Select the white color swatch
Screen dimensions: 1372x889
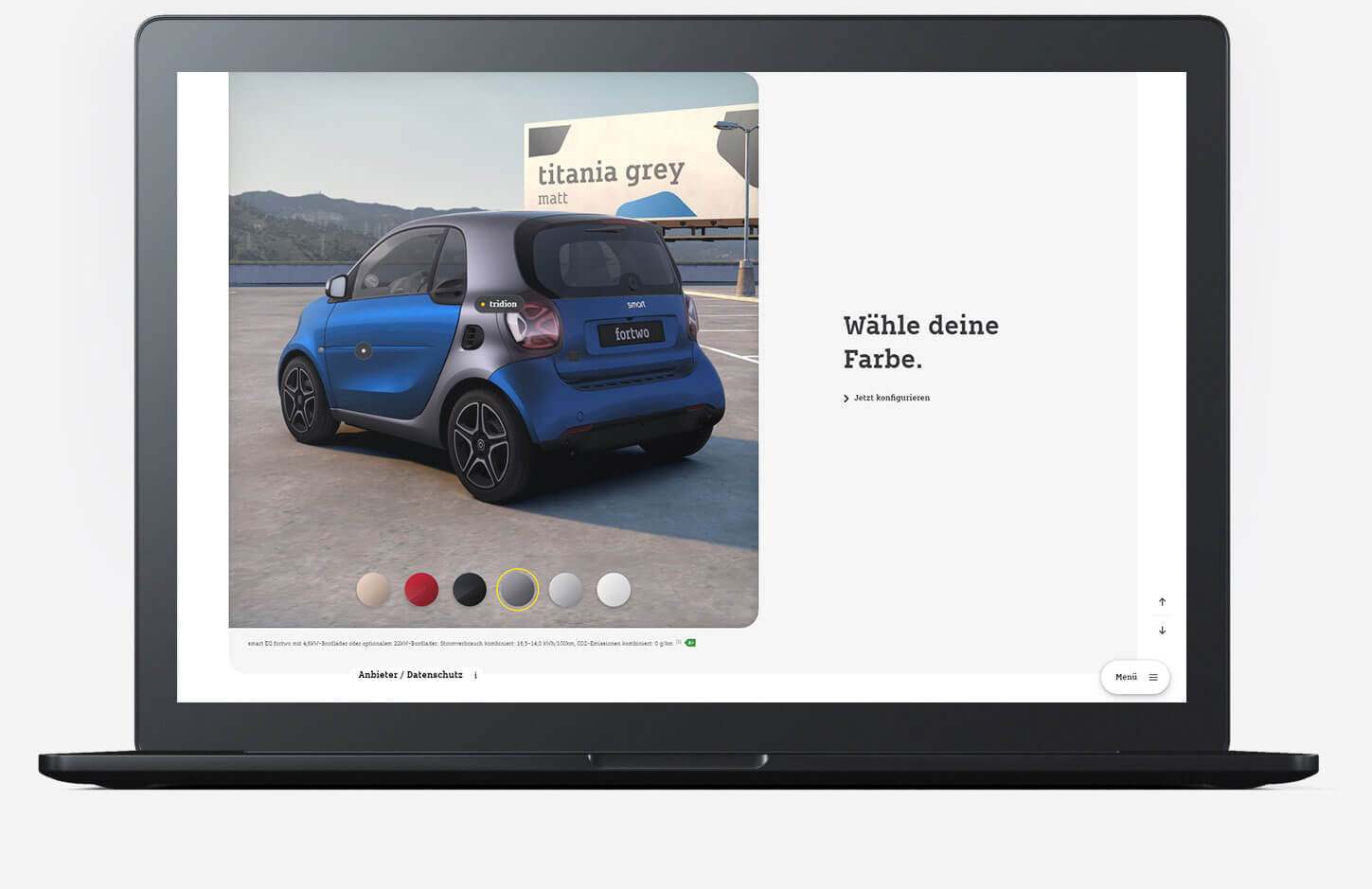coord(614,590)
